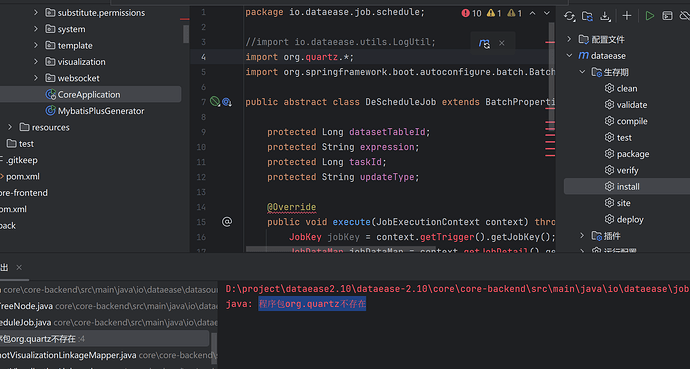Expand the substitute.permissions package
690x369 pixels.
point(36,13)
